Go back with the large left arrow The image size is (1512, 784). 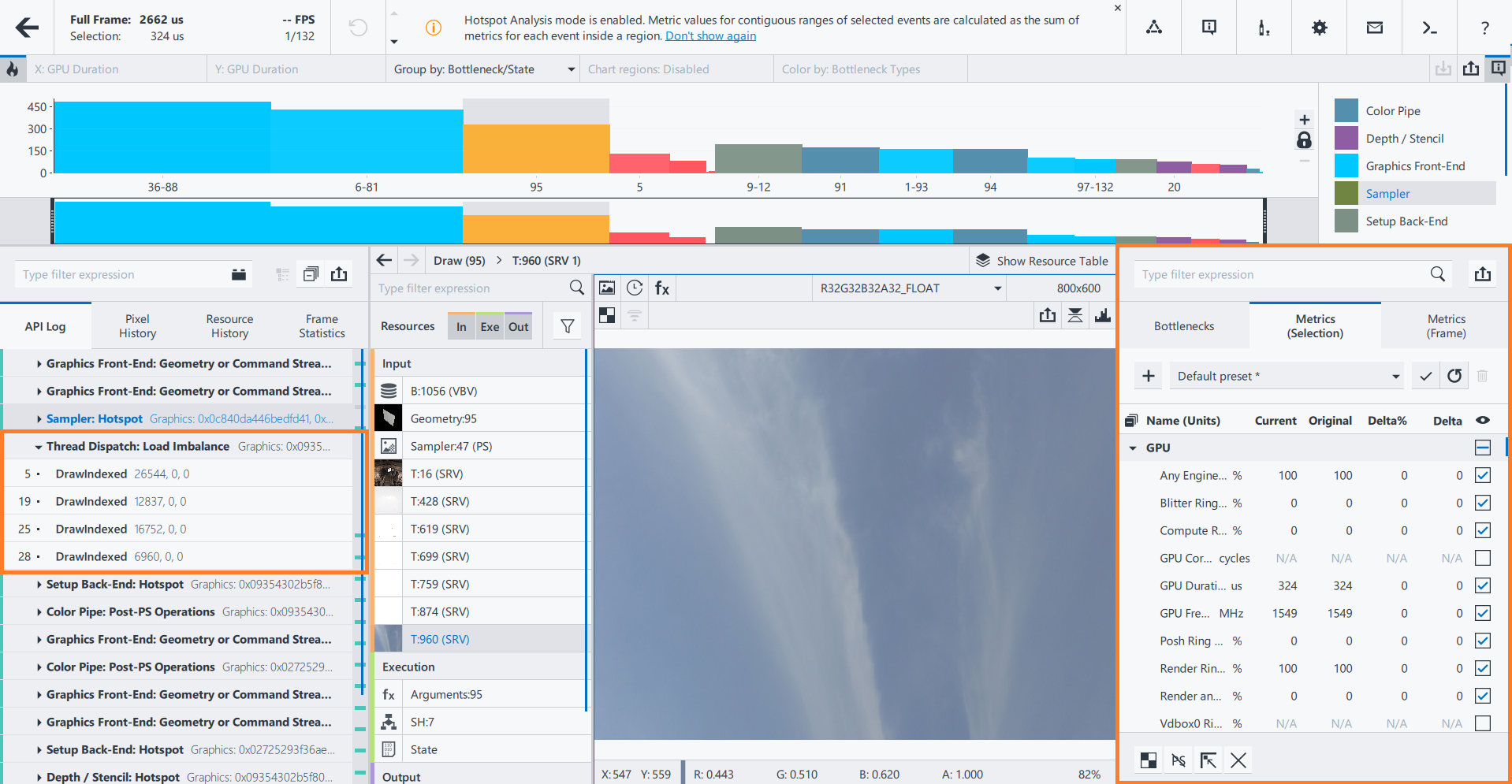[x=27, y=28]
